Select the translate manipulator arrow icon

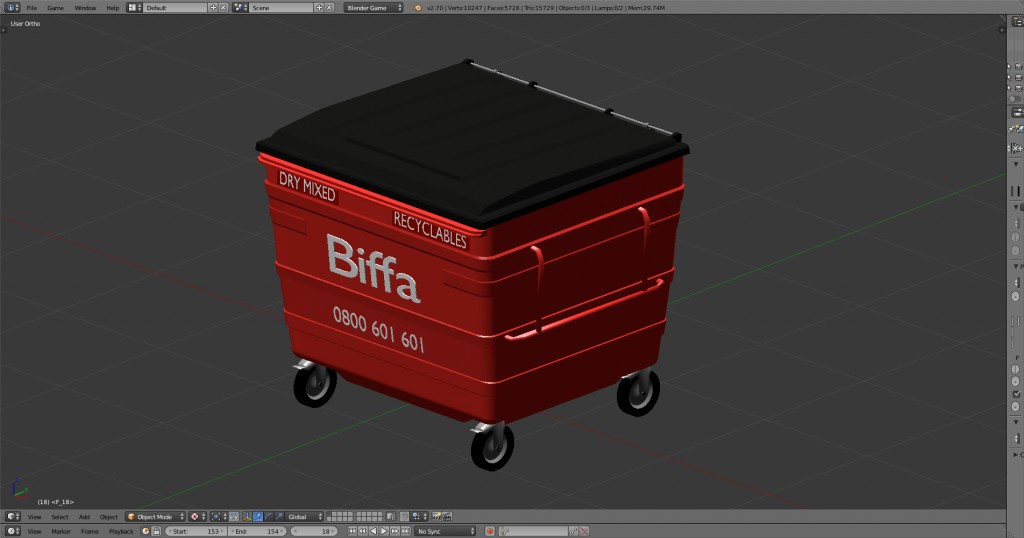pyautogui.click(x=258, y=517)
